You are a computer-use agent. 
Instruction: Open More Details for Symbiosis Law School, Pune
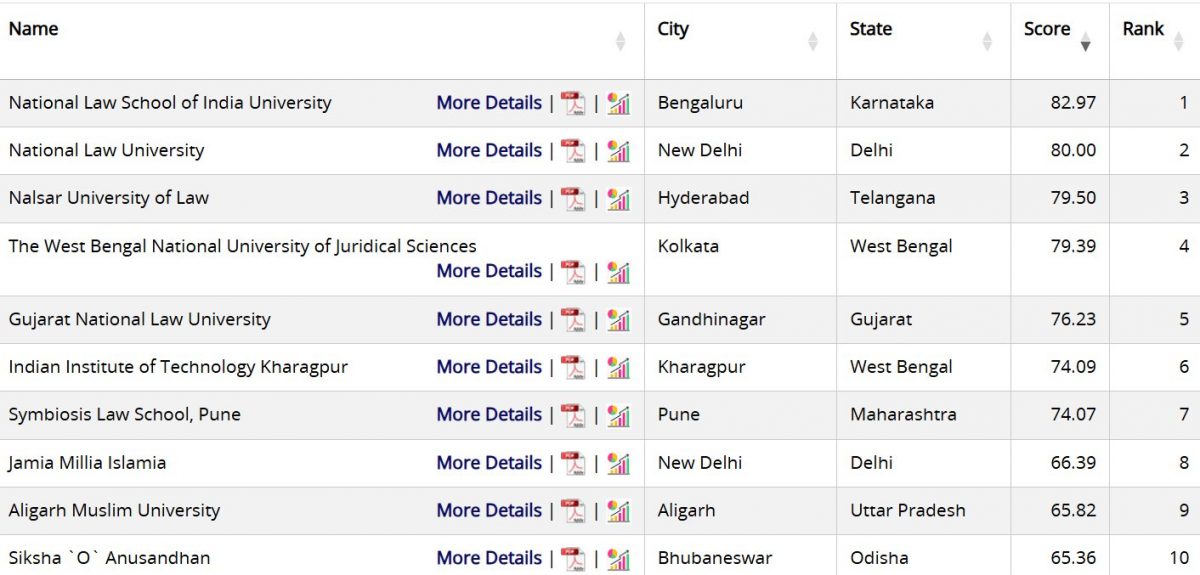click(x=489, y=414)
